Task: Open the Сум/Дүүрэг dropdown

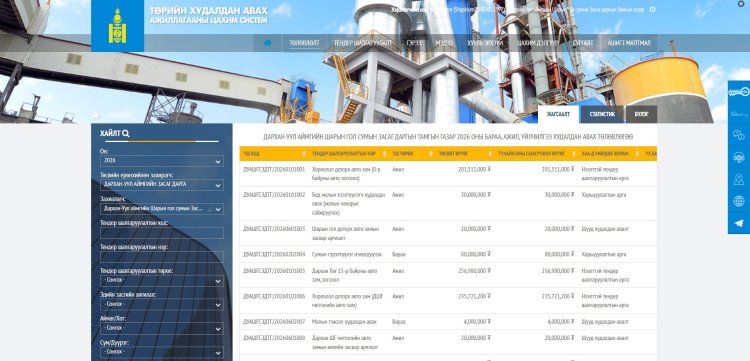Action: (x=162, y=352)
